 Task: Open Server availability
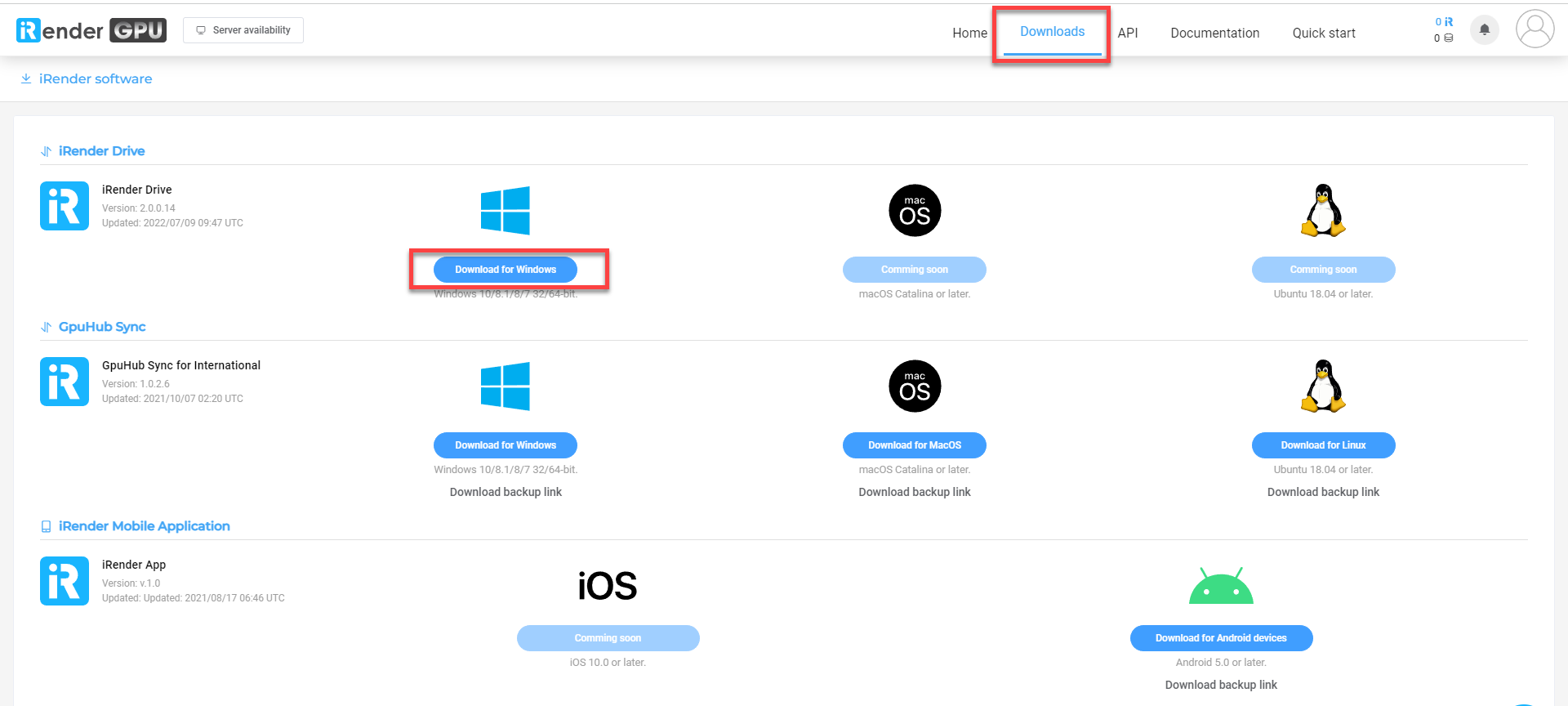[243, 30]
